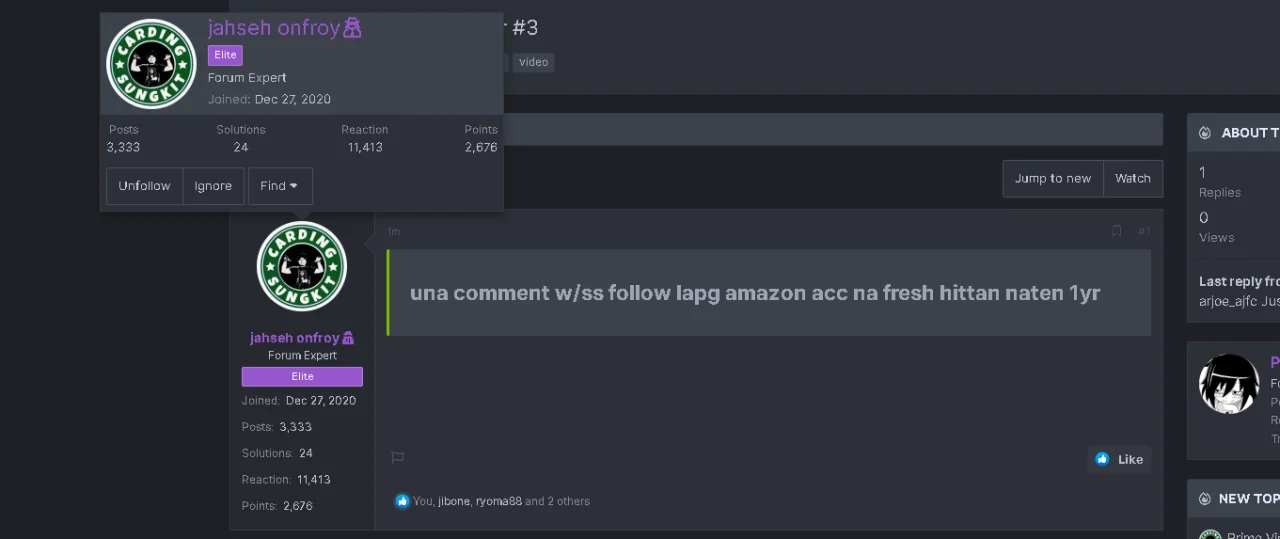This screenshot has width=1280, height=539.
Task: Open ryoma88's profile from likes list
Action: tap(498, 501)
